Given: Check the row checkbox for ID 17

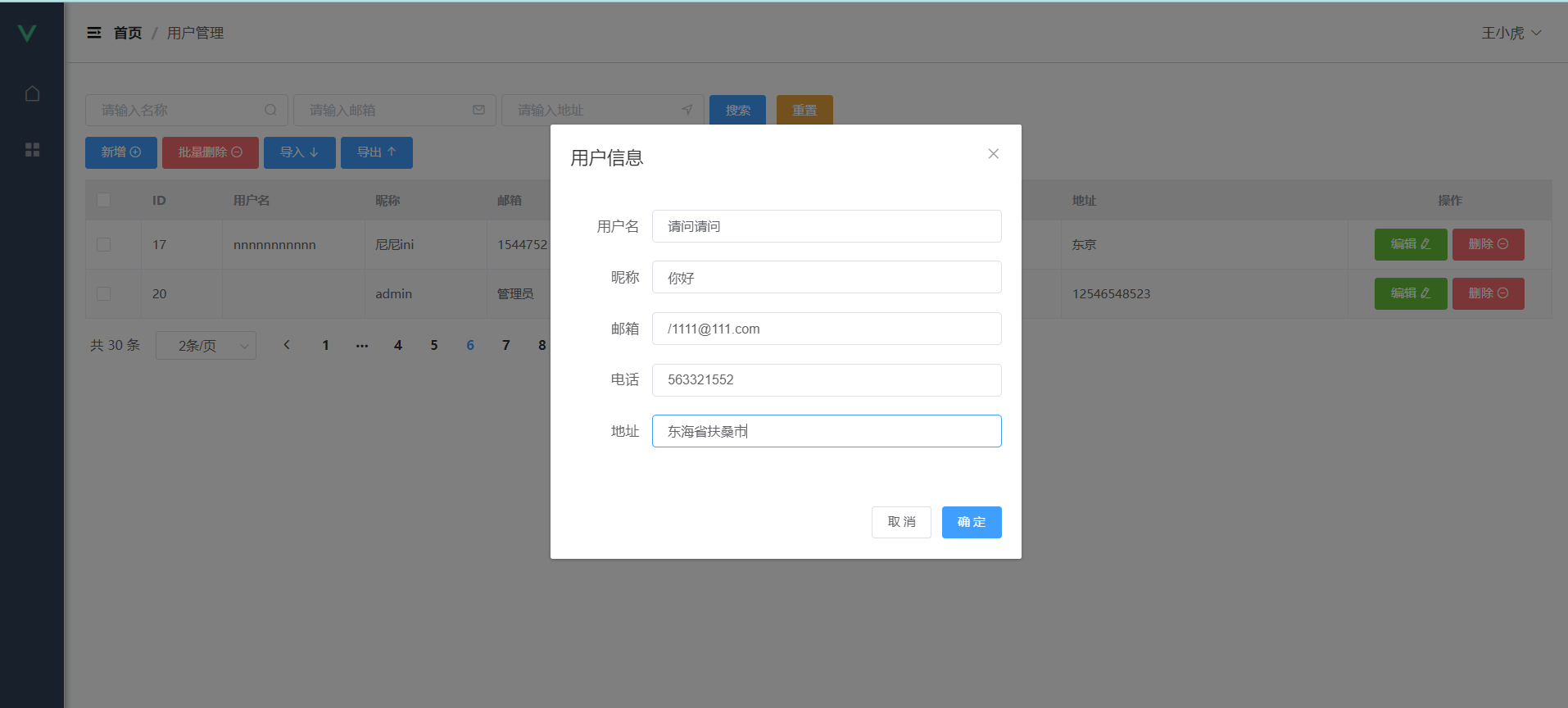Looking at the screenshot, I should tap(103, 244).
